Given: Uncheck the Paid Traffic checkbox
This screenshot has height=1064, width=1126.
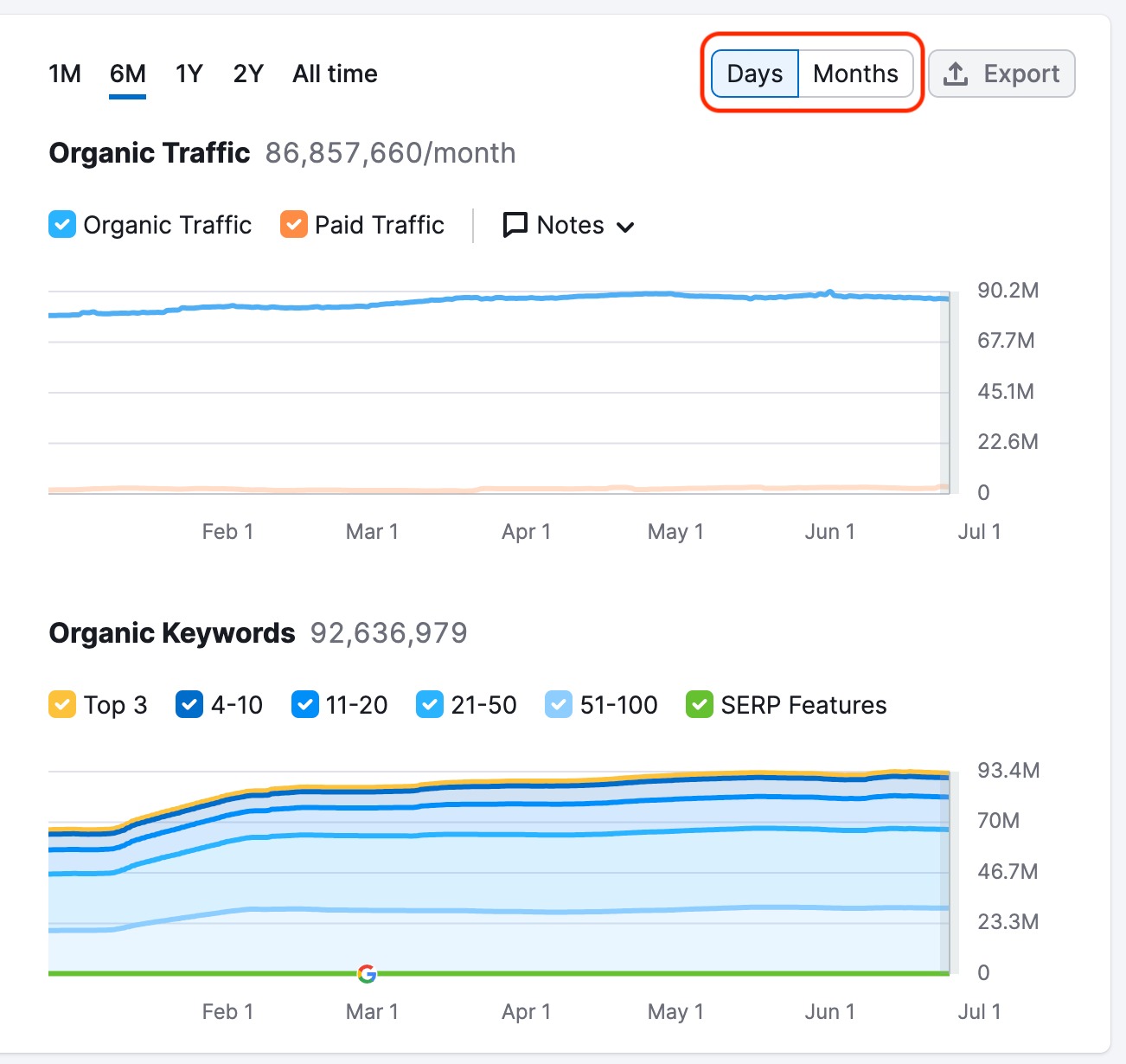Looking at the screenshot, I should click(294, 225).
